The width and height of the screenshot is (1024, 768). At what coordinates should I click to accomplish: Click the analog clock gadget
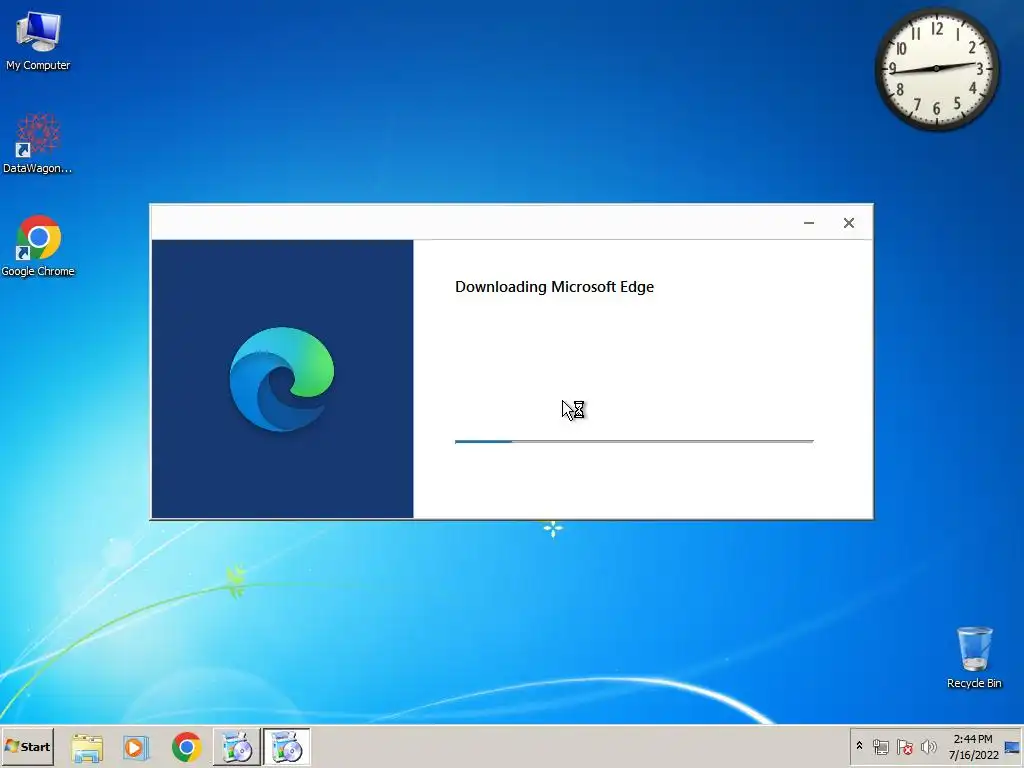tap(936, 68)
